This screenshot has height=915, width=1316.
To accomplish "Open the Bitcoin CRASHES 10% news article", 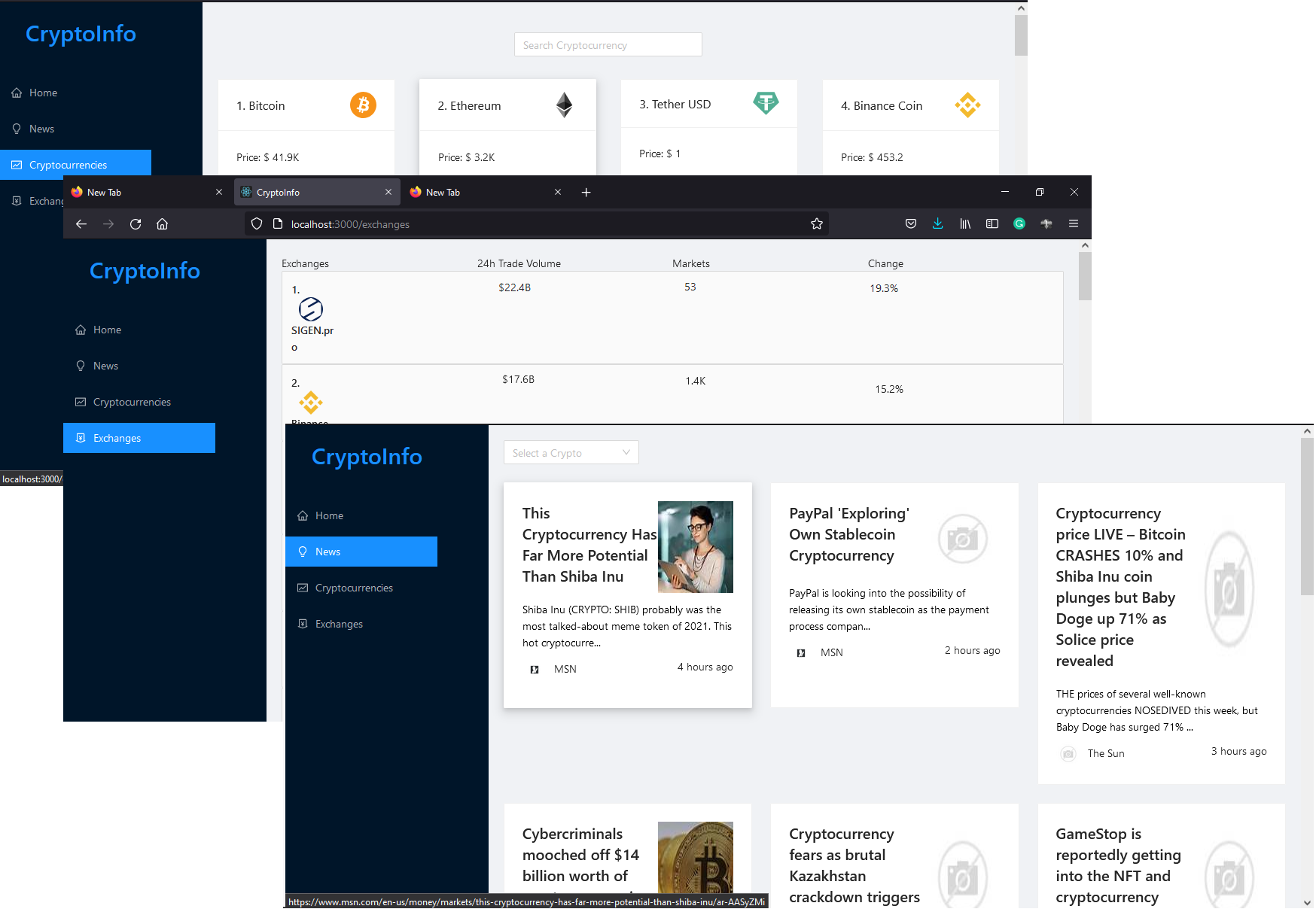I will coord(1162,634).
